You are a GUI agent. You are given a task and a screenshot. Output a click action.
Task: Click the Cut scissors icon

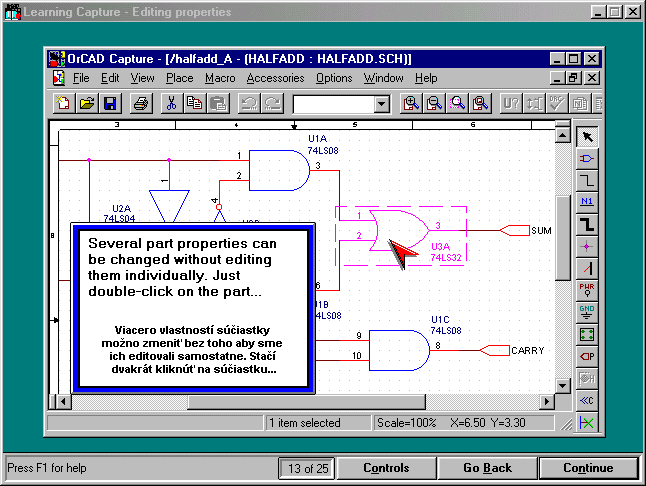[x=171, y=103]
